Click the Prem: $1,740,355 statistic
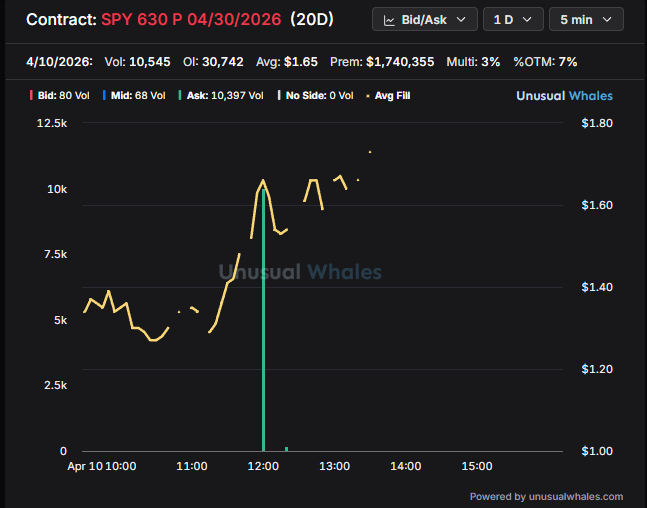The height and width of the screenshot is (508, 647). point(382,62)
